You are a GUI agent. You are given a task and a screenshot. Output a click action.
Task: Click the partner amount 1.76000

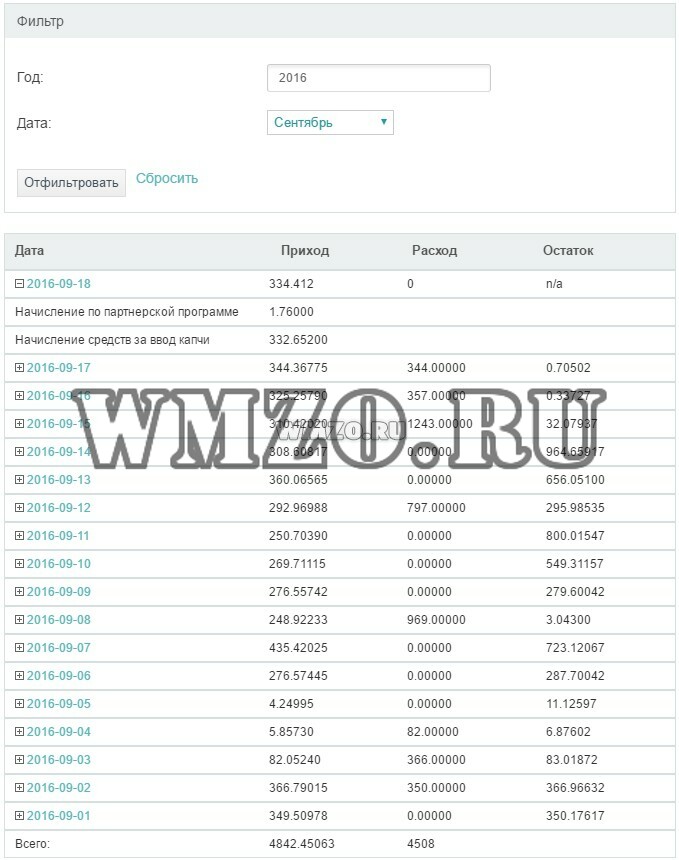pos(291,312)
